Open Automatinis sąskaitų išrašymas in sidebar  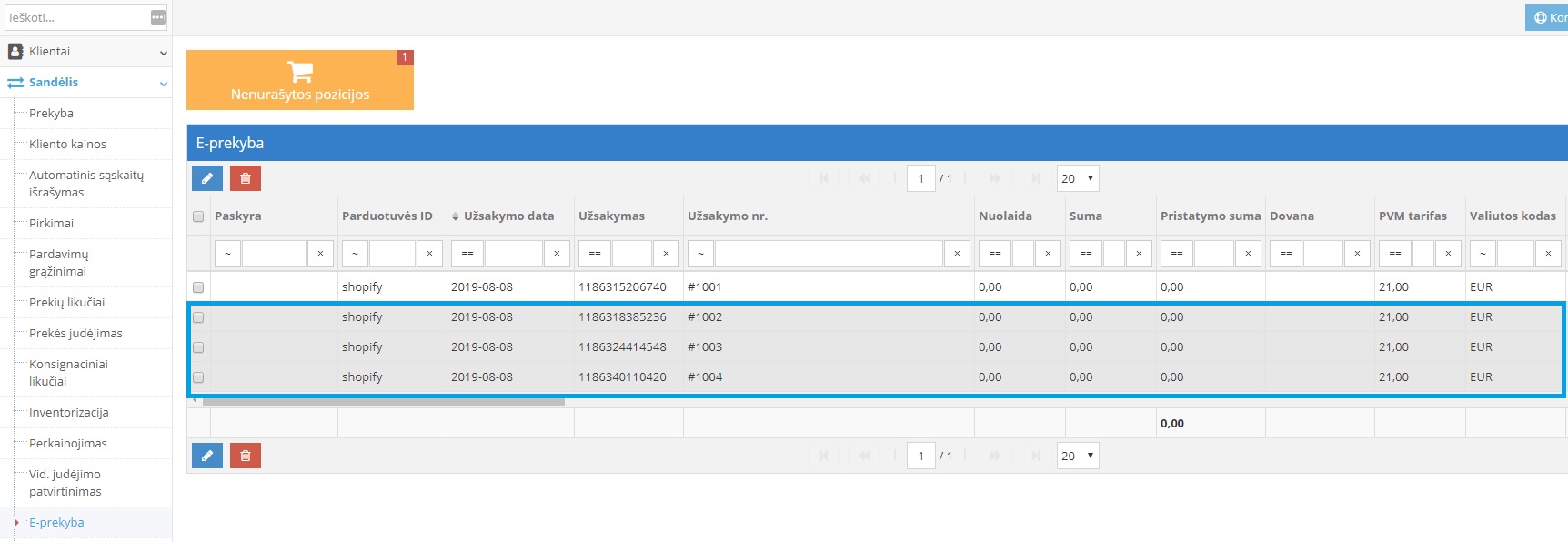coord(86,184)
